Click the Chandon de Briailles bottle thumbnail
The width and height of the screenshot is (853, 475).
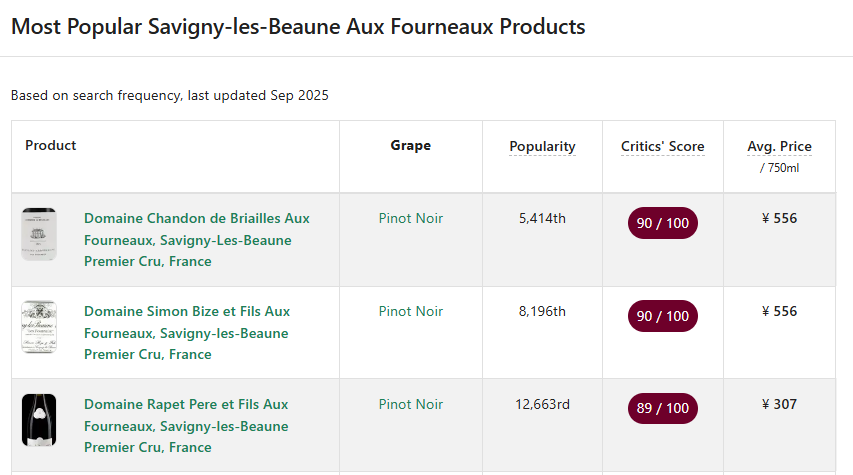point(39,234)
